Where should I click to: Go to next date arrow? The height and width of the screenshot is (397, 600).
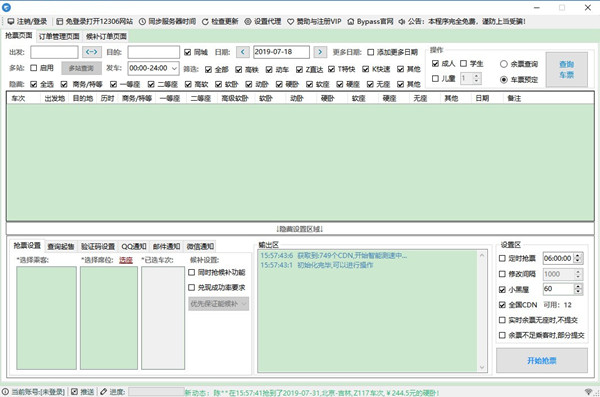[320, 52]
